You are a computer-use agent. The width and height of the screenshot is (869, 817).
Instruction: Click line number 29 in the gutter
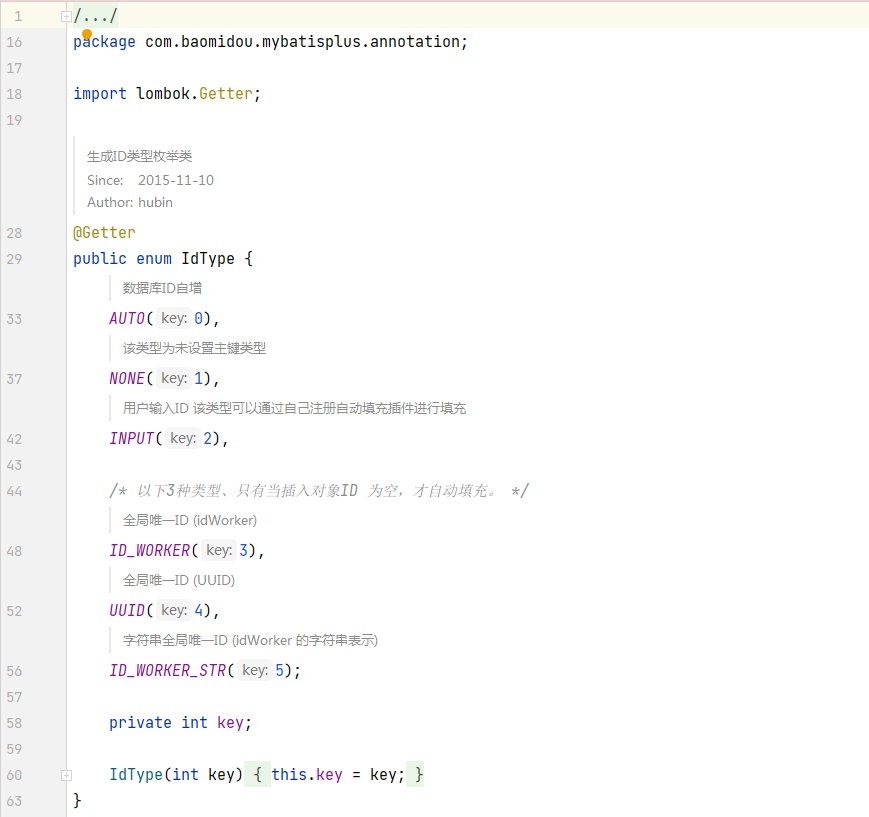(14, 259)
